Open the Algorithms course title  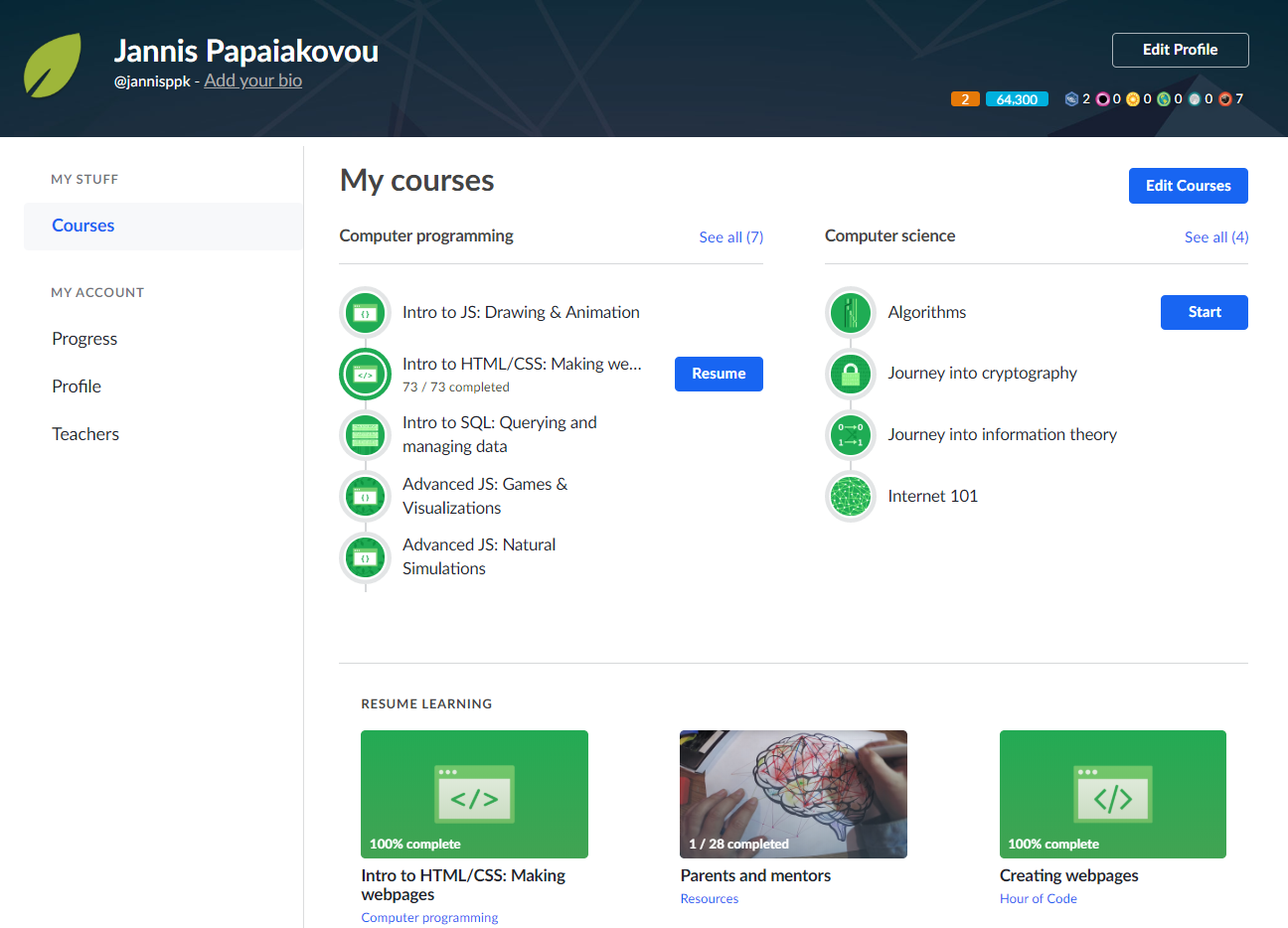(926, 312)
